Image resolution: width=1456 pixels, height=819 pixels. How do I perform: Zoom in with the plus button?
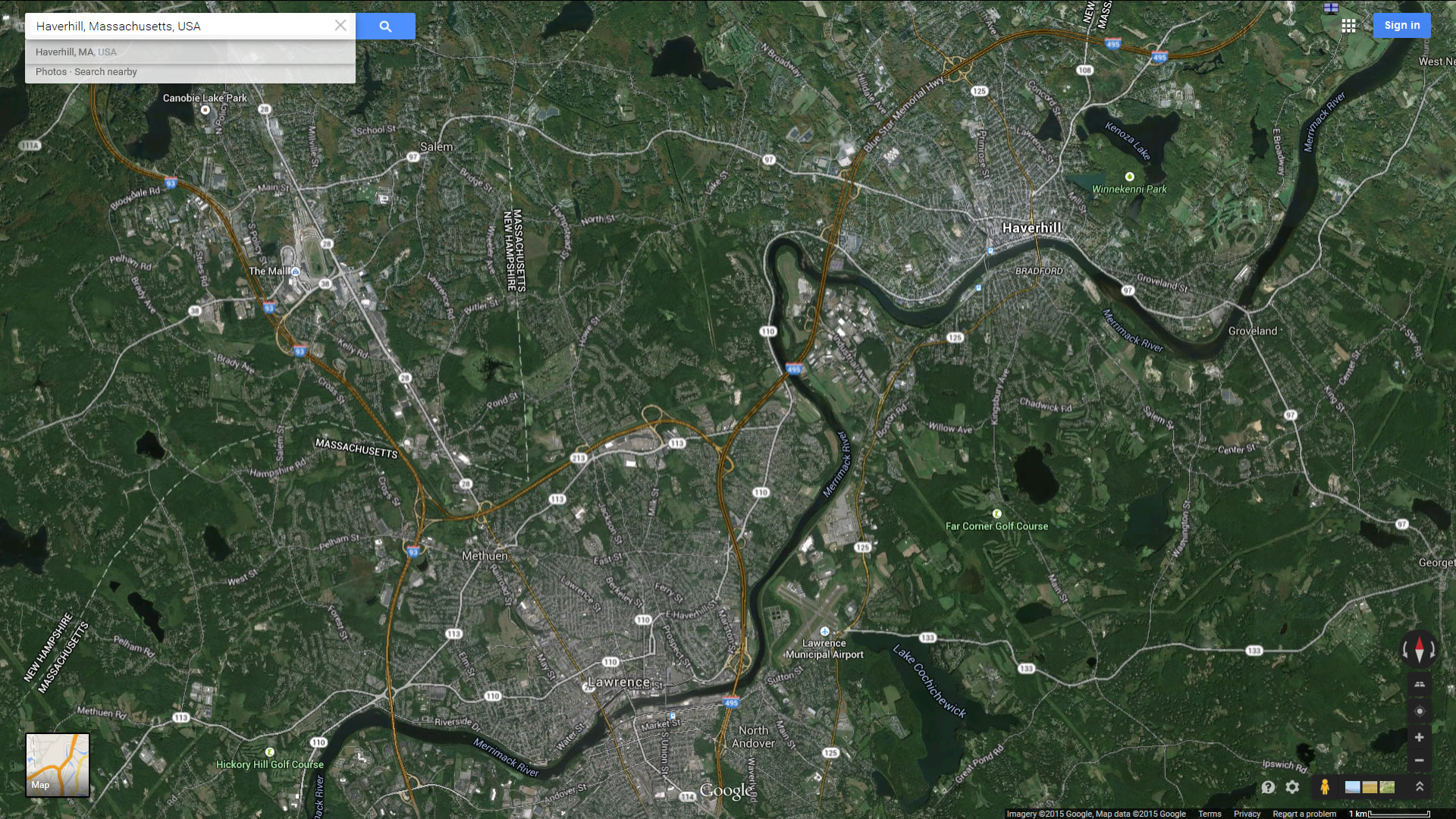[x=1420, y=737]
